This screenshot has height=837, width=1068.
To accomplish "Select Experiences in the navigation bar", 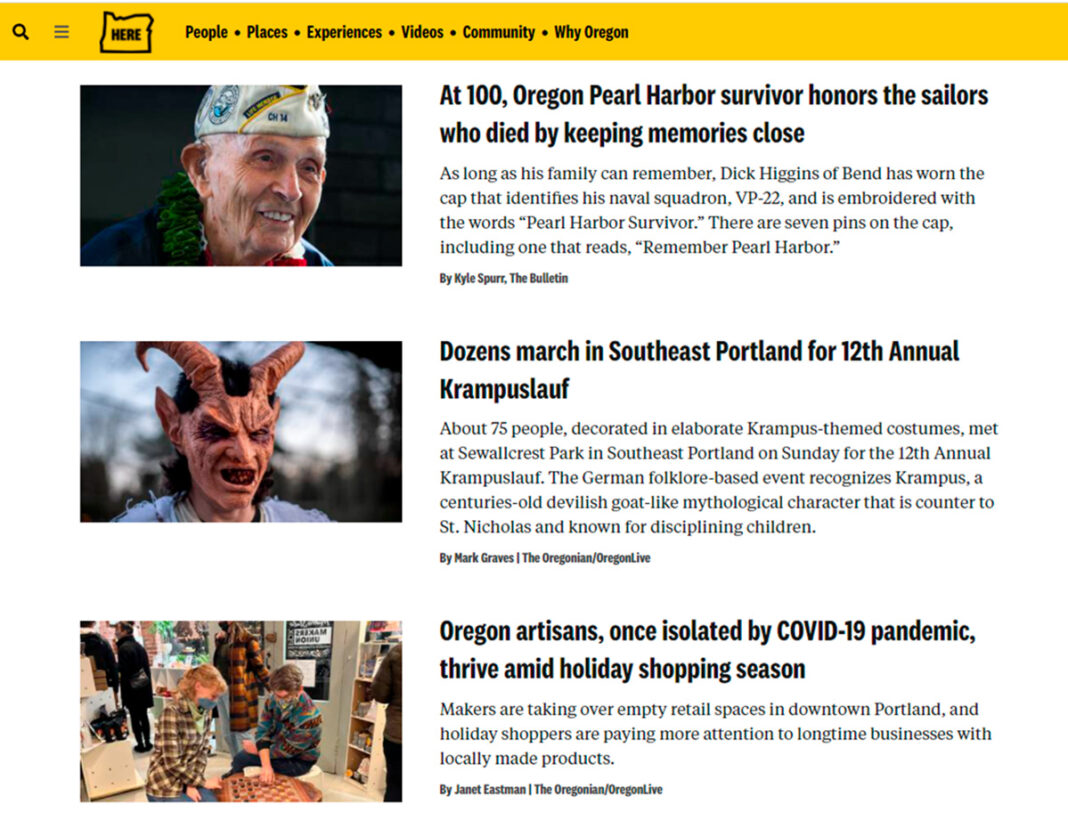I will (x=344, y=32).
